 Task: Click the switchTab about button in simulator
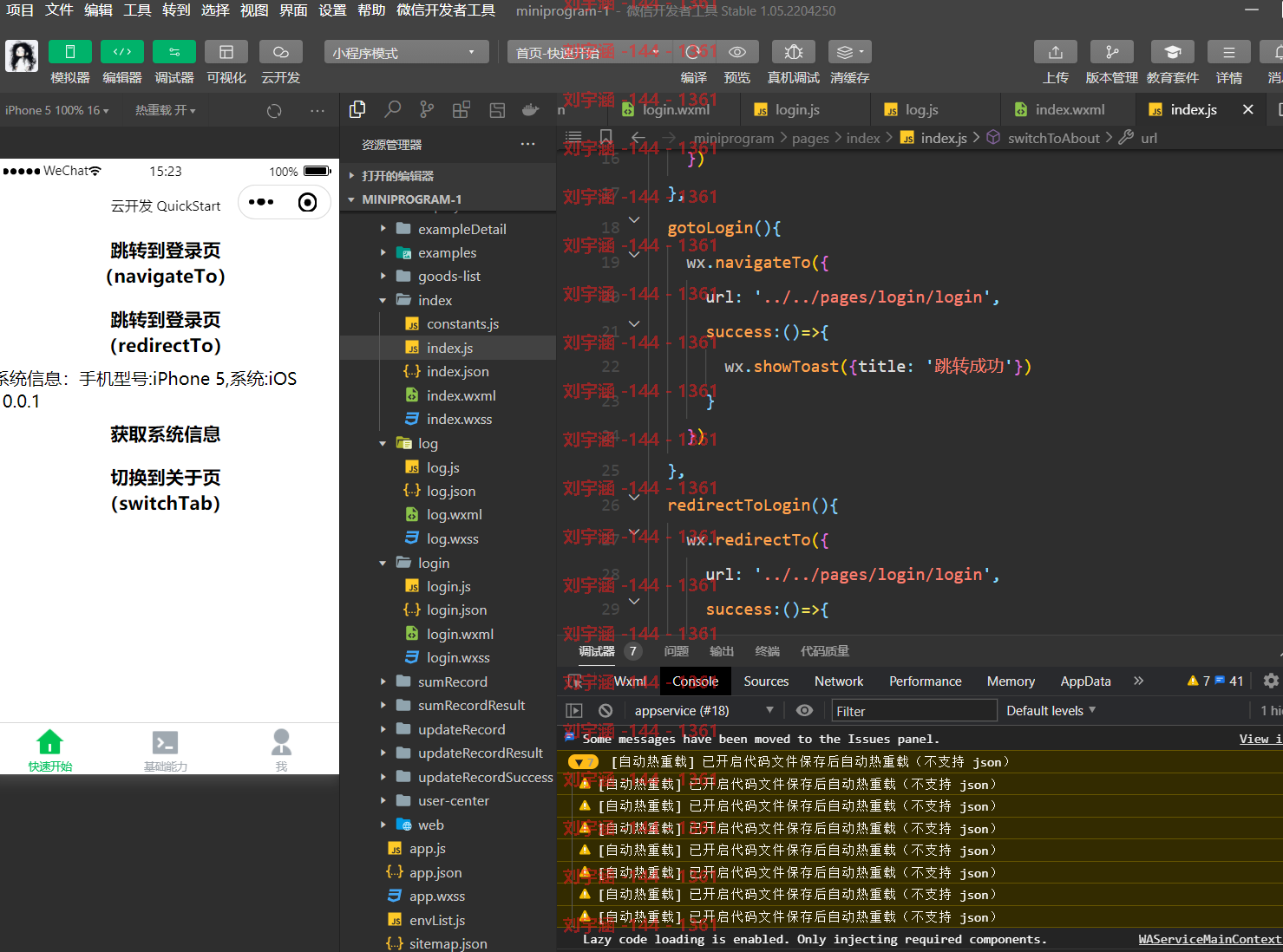coord(166,491)
